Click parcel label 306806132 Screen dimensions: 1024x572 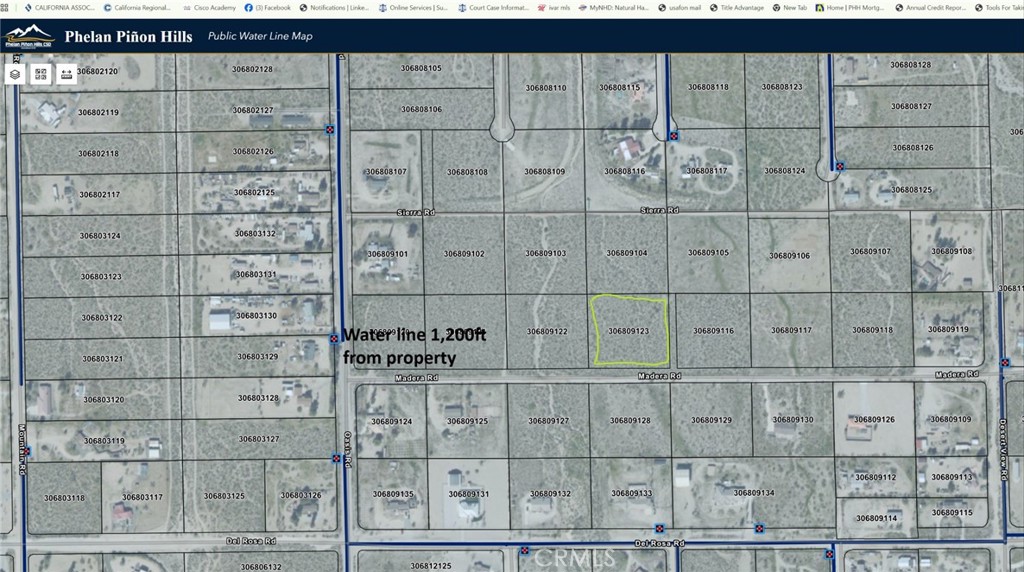coord(261,567)
